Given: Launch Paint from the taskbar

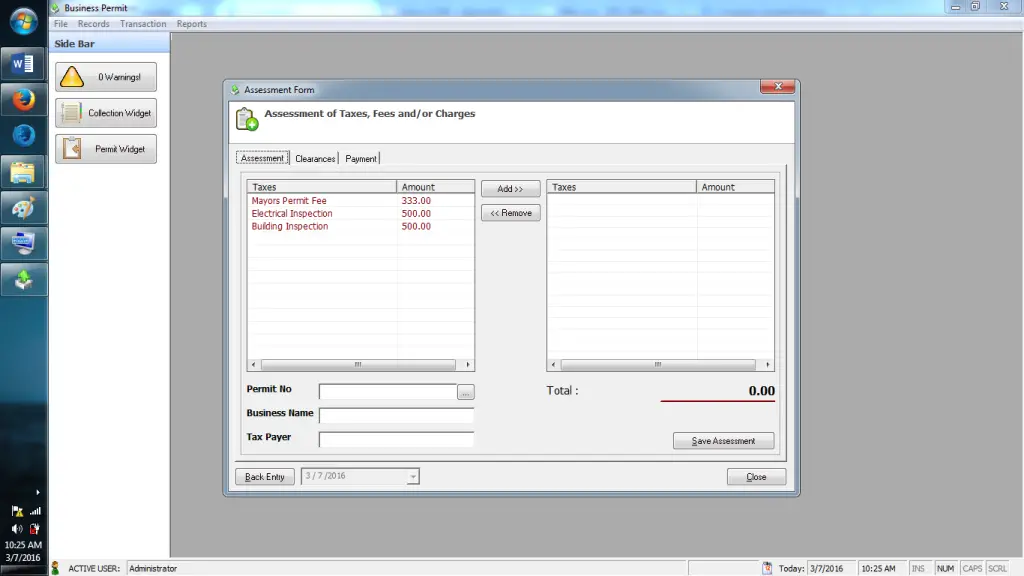Looking at the screenshot, I should point(24,208).
